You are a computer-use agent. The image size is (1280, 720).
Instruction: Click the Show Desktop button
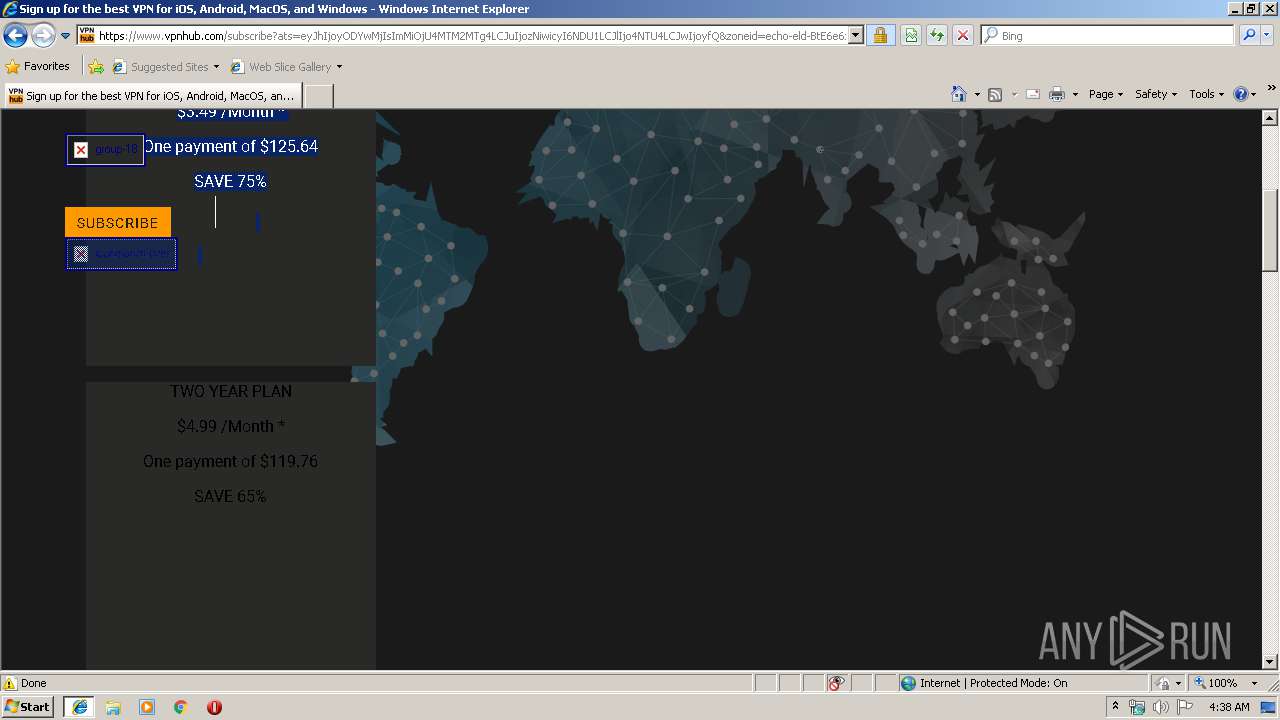pyautogui.click(x=1270, y=707)
